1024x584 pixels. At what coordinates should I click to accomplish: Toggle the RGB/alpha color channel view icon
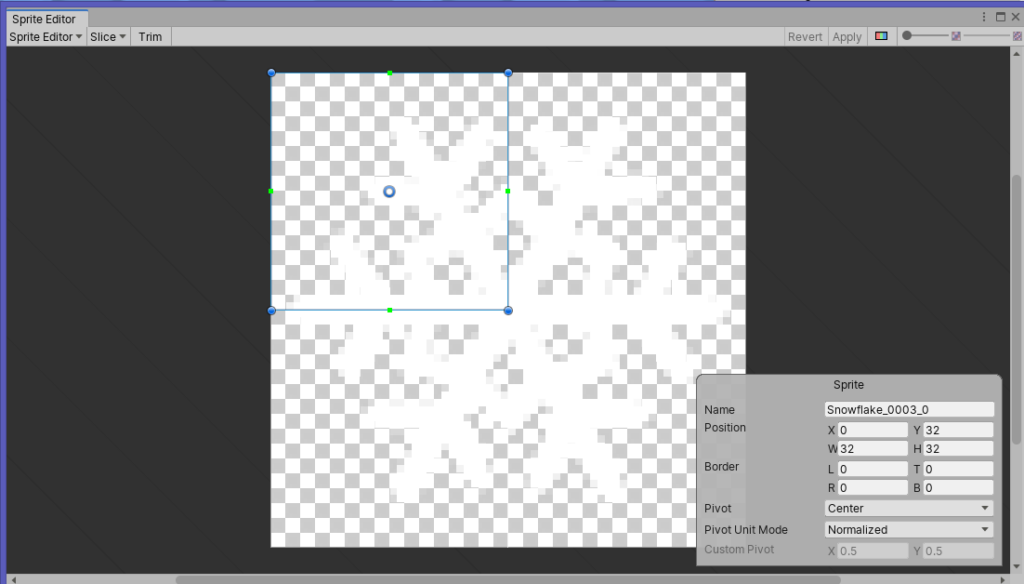click(x=881, y=37)
